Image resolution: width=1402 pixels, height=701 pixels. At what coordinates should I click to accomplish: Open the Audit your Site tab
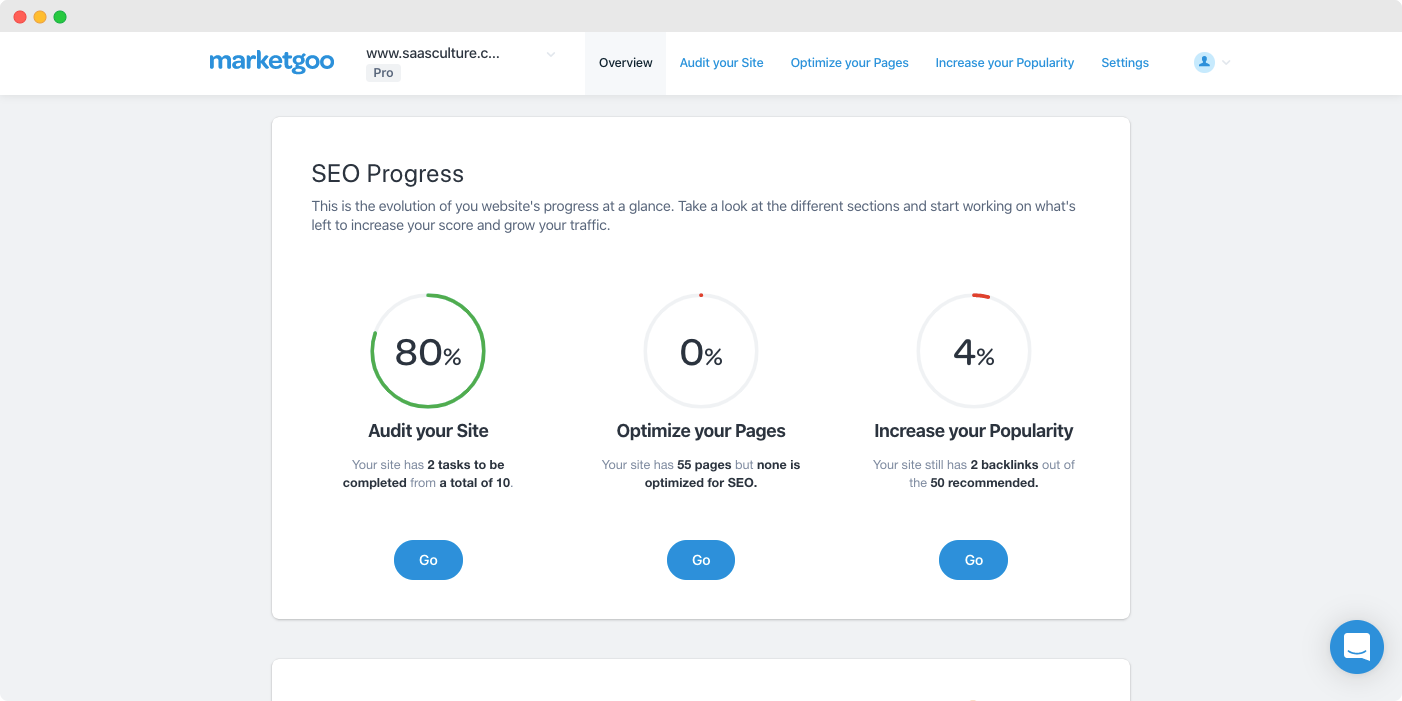click(x=721, y=63)
